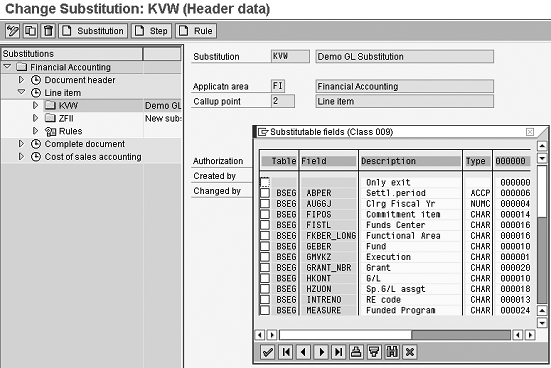Viewport: 551px width, 368px height.
Task: Click the filter icon in dialog
Action: [374, 352]
